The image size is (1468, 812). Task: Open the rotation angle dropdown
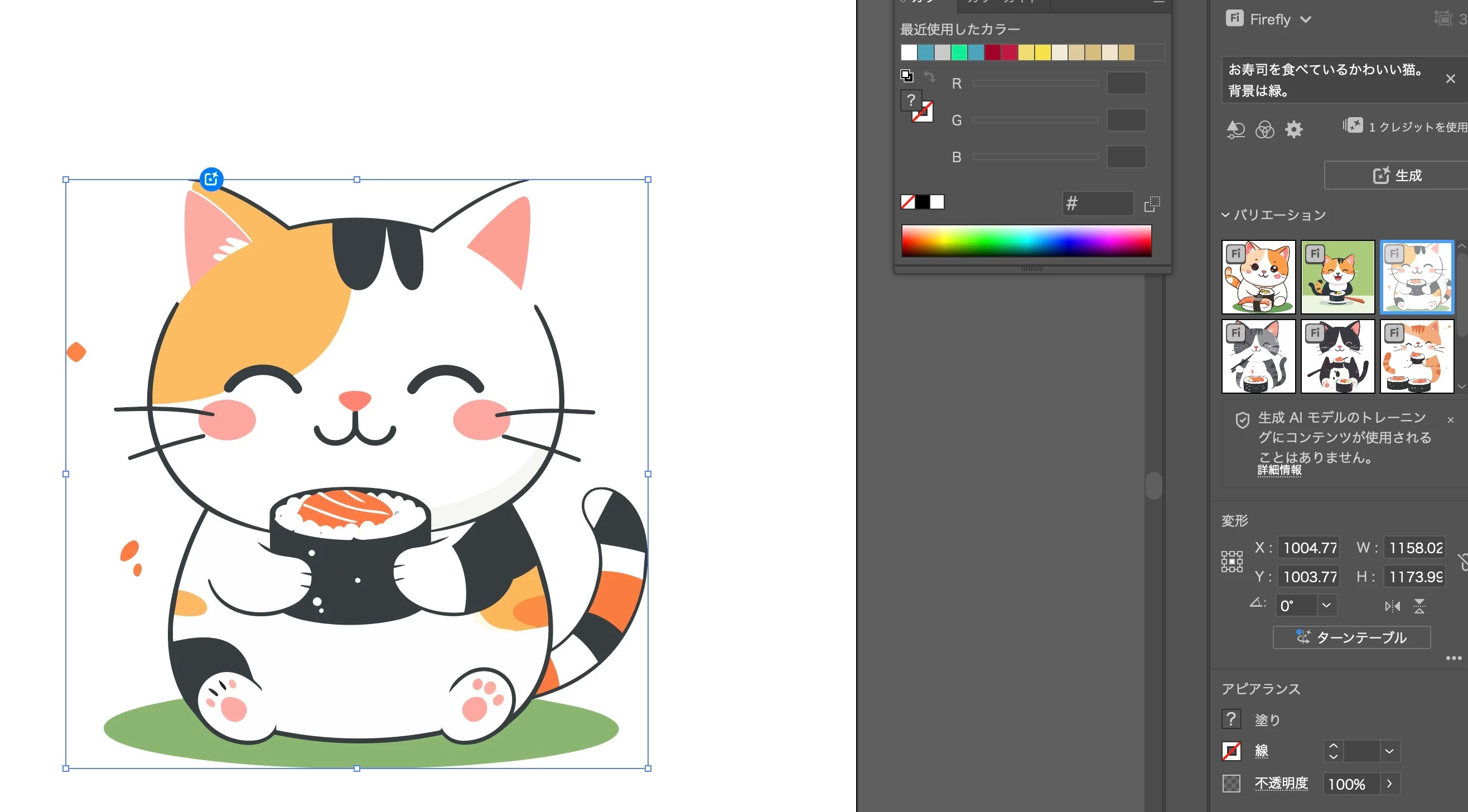tap(1326, 605)
